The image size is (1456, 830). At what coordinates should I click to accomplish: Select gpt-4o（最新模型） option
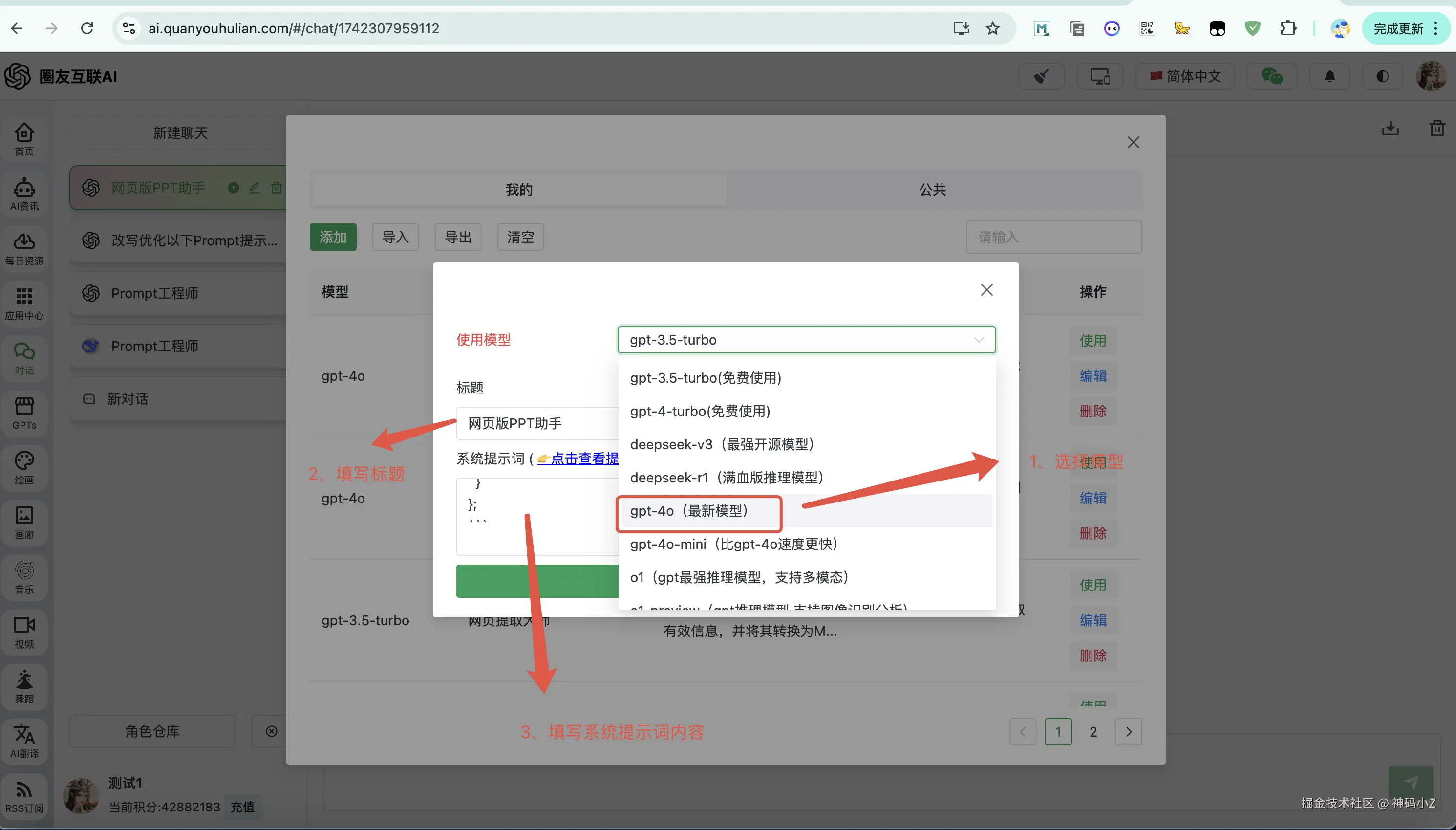point(689,511)
